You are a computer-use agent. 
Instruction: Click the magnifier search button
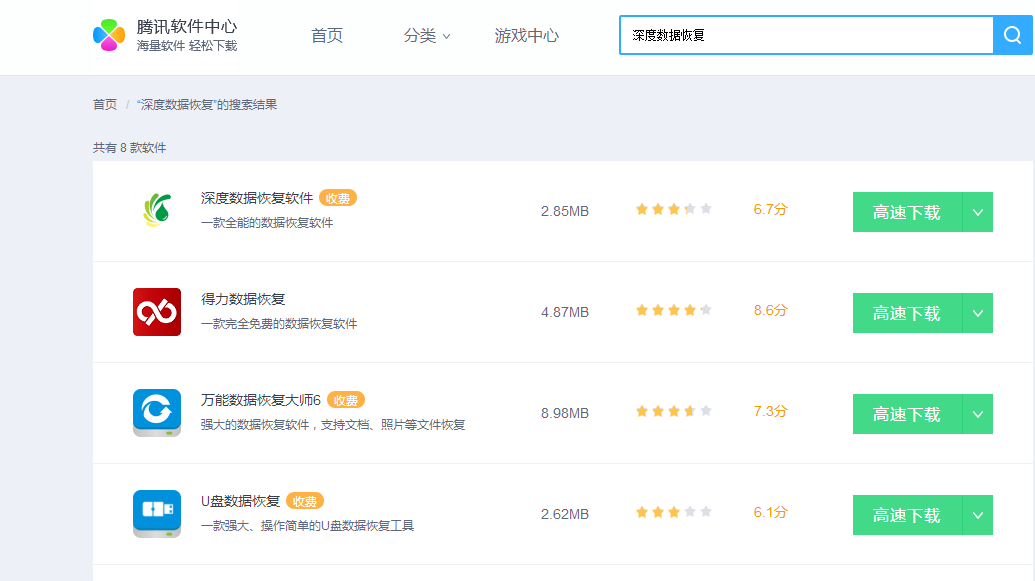[1013, 35]
